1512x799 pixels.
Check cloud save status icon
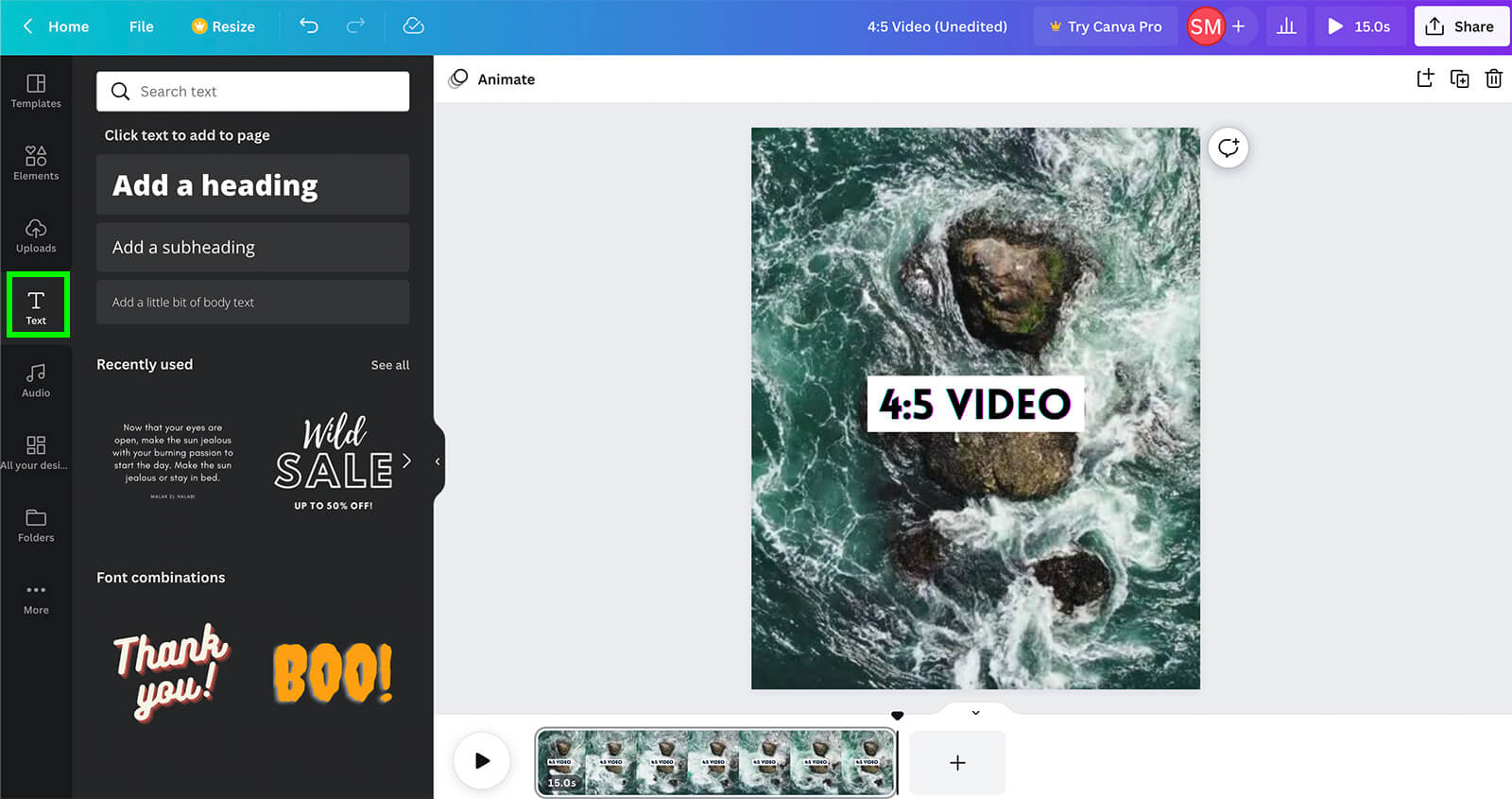[x=413, y=26]
